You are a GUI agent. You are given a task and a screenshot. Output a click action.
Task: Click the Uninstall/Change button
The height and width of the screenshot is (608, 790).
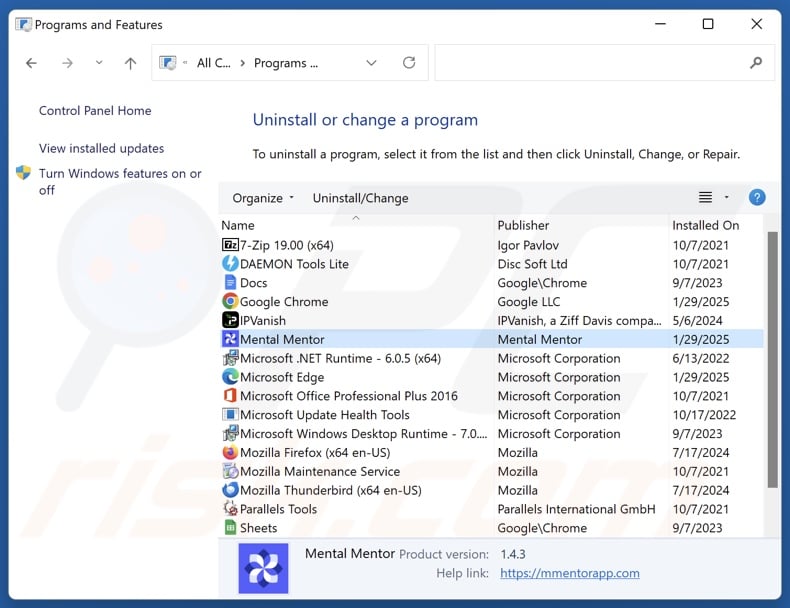360,198
